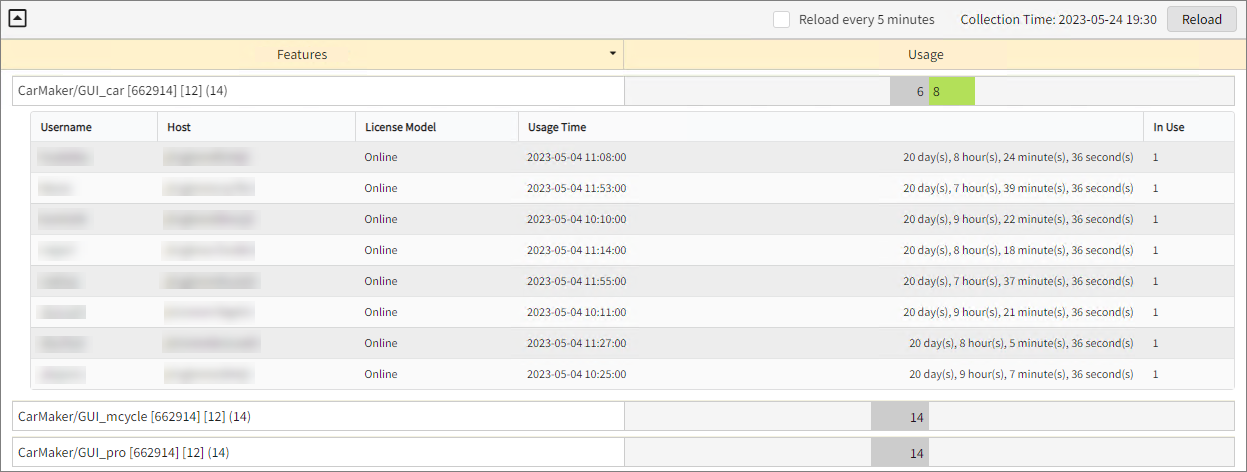Click the GUI_pro usage bar showing 14
The height and width of the screenshot is (472, 1247).
pos(900,453)
